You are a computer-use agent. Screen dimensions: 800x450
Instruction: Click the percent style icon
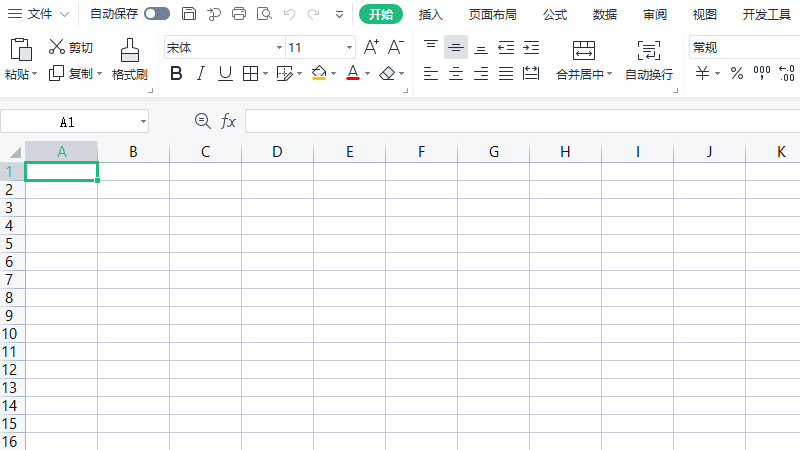(736, 73)
